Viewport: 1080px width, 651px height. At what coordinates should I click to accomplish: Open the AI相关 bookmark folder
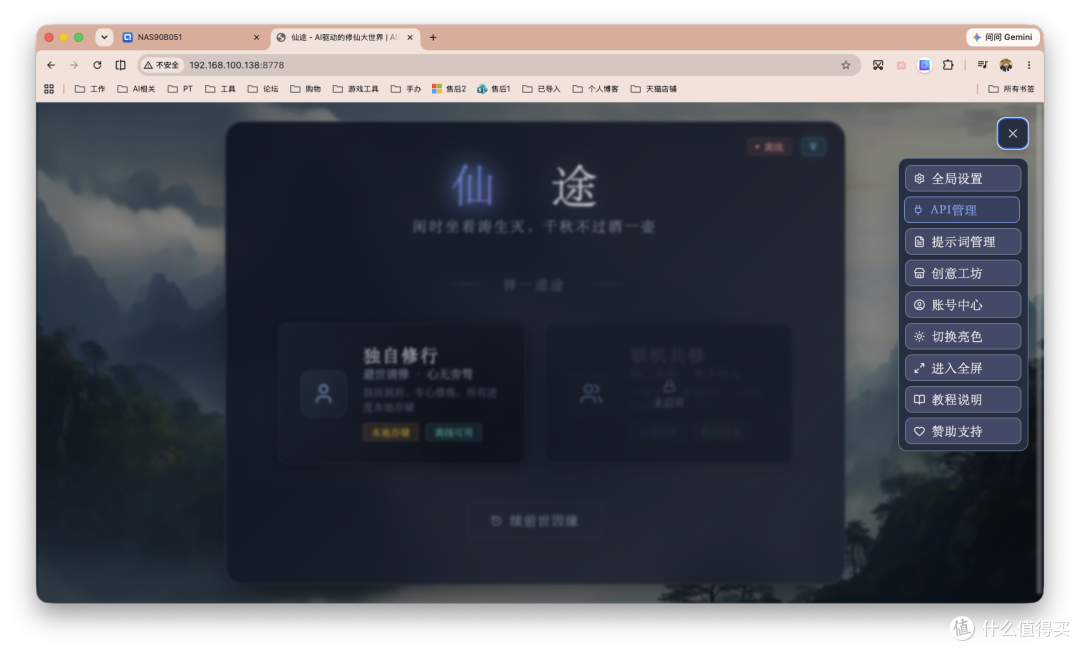pyautogui.click(x=136, y=89)
